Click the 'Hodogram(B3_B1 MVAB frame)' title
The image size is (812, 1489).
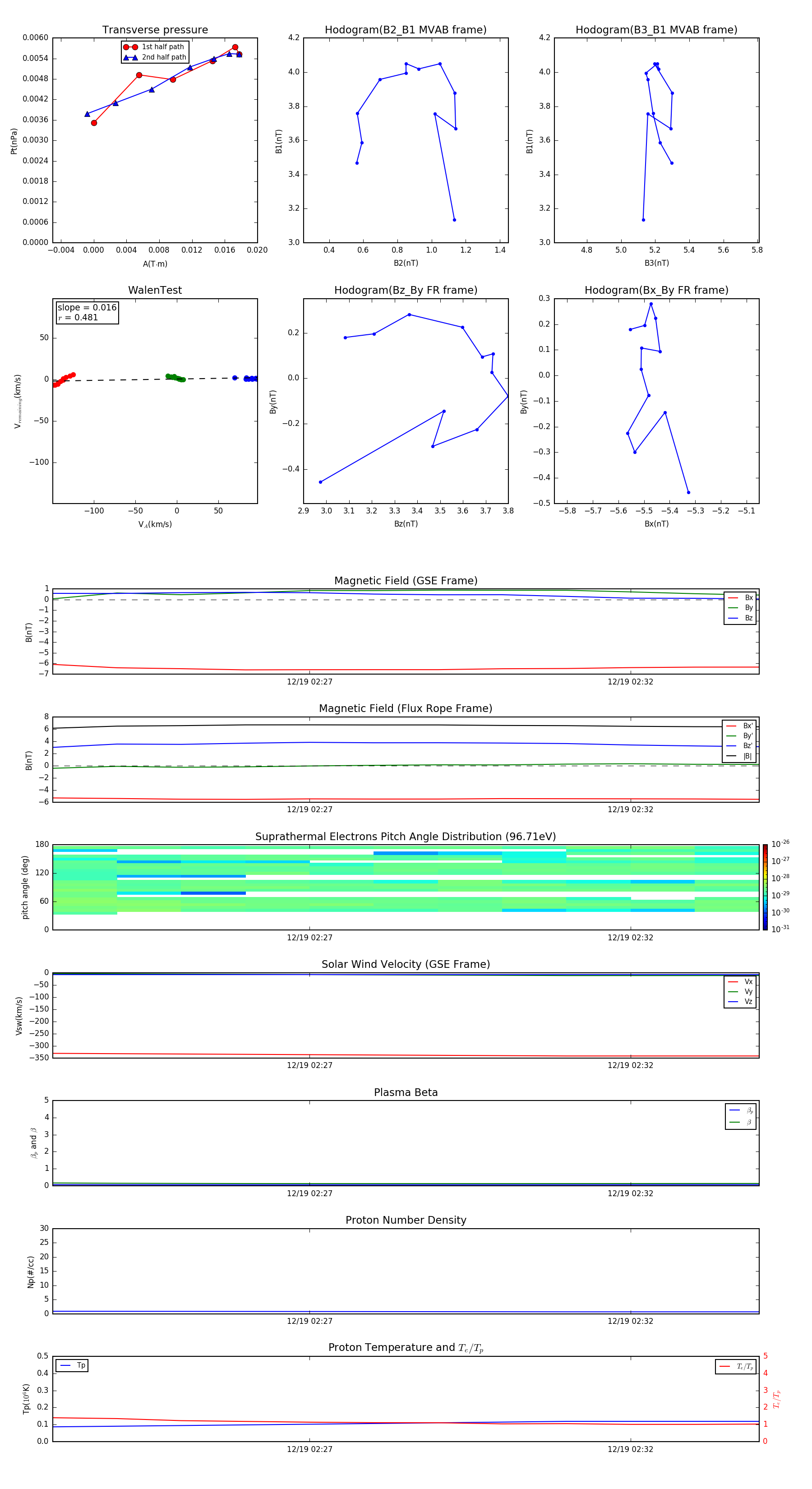(656, 30)
